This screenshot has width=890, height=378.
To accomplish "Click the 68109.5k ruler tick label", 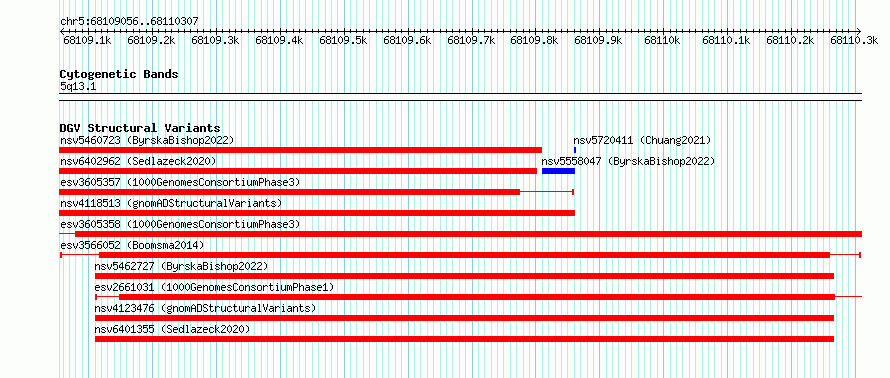I will (343, 40).
